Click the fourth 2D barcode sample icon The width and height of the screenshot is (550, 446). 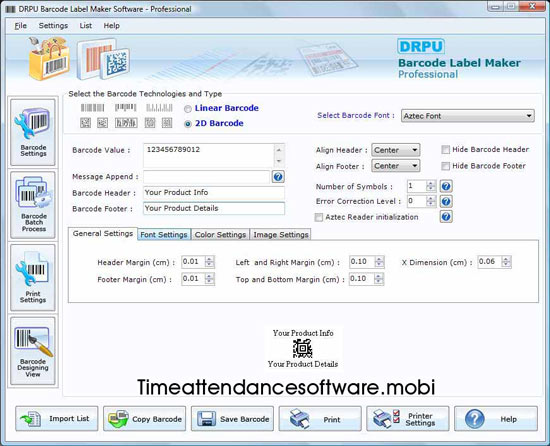coord(150,123)
